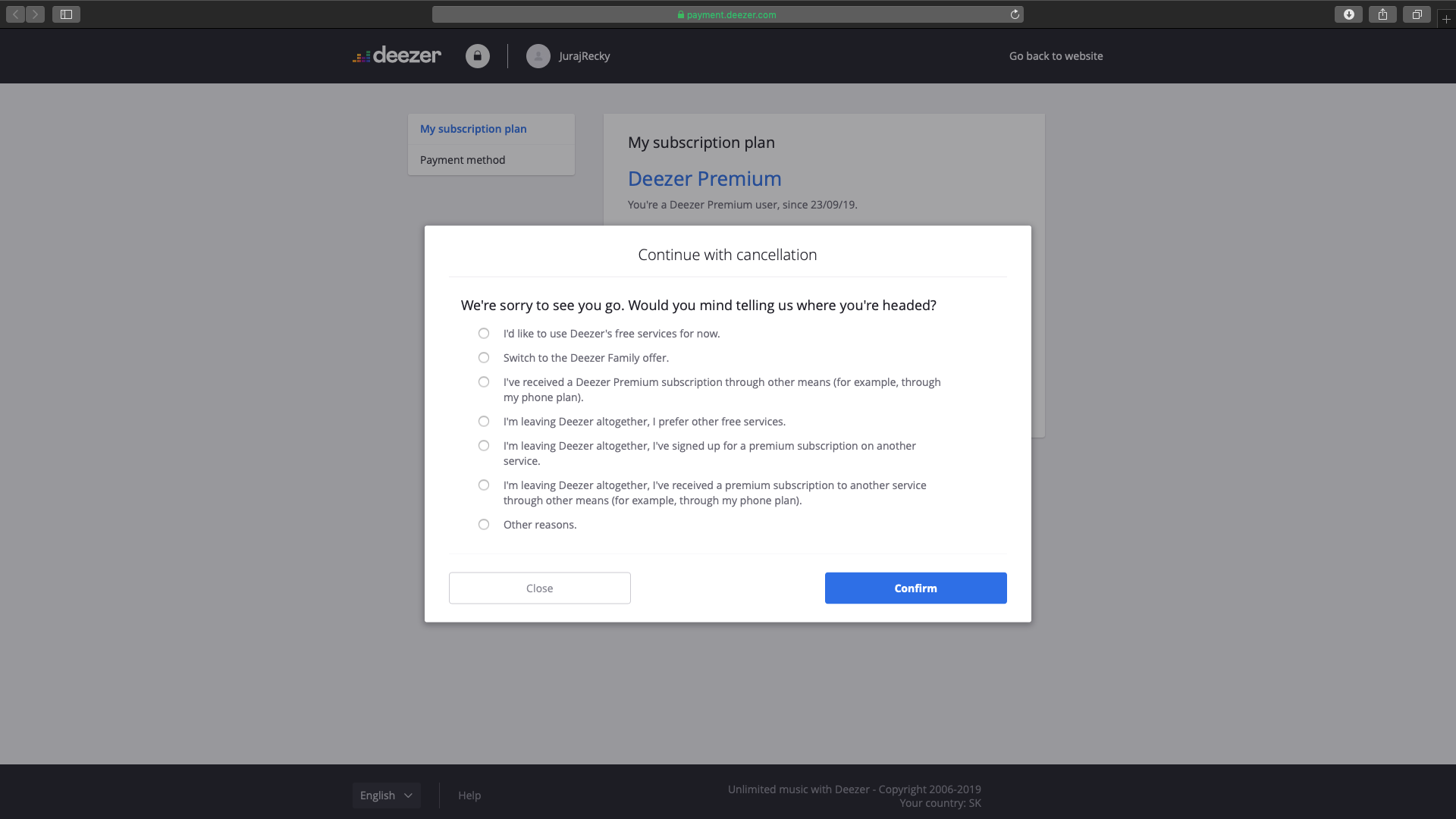Click the "Continue with cancellation" dialog title
This screenshot has width=1456, height=819.
pos(727,255)
